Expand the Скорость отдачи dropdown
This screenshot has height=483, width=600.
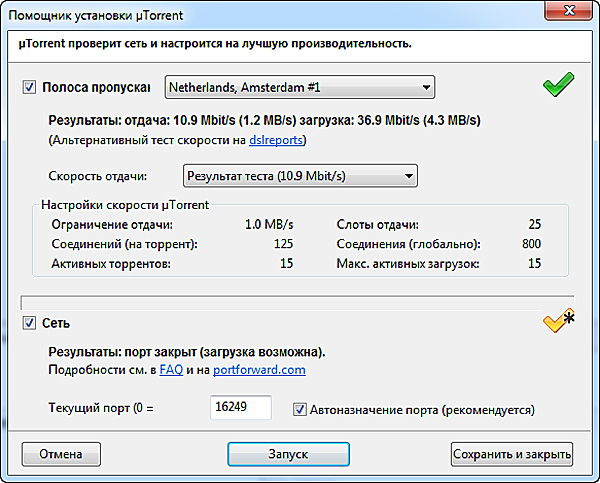300,177
